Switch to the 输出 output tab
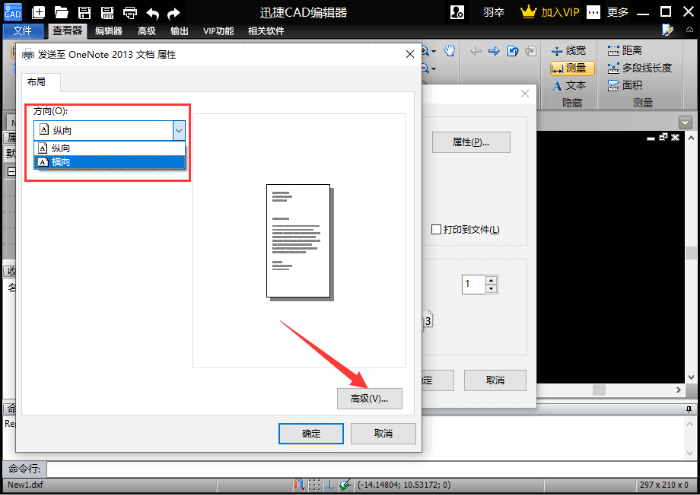The height and width of the screenshot is (495, 700). click(x=179, y=31)
